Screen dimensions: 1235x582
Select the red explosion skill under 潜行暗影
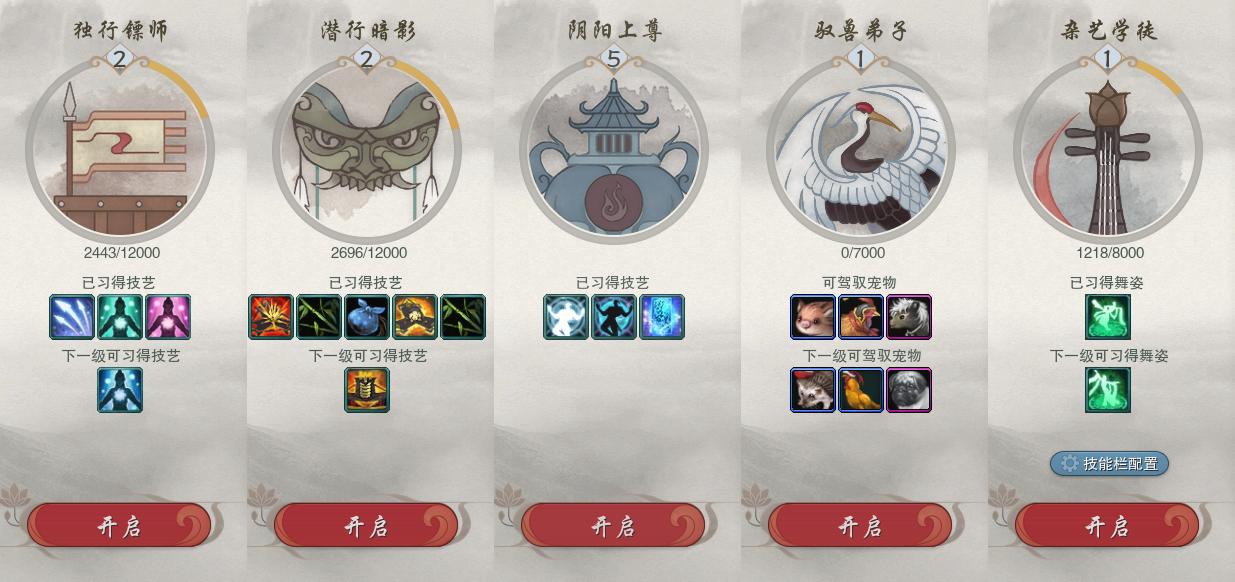click(x=271, y=317)
